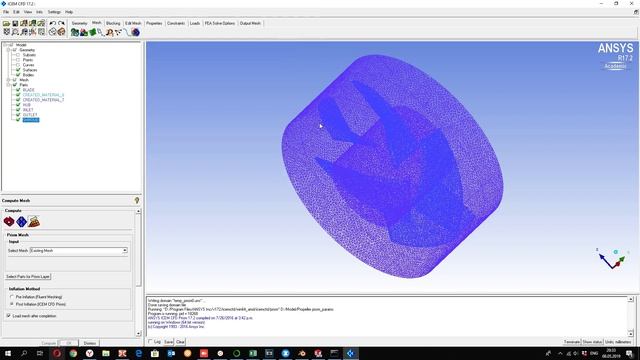Open Chrome from the Windows taskbar
The height and width of the screenshot is (360, 640).
[x=73, y=353]
